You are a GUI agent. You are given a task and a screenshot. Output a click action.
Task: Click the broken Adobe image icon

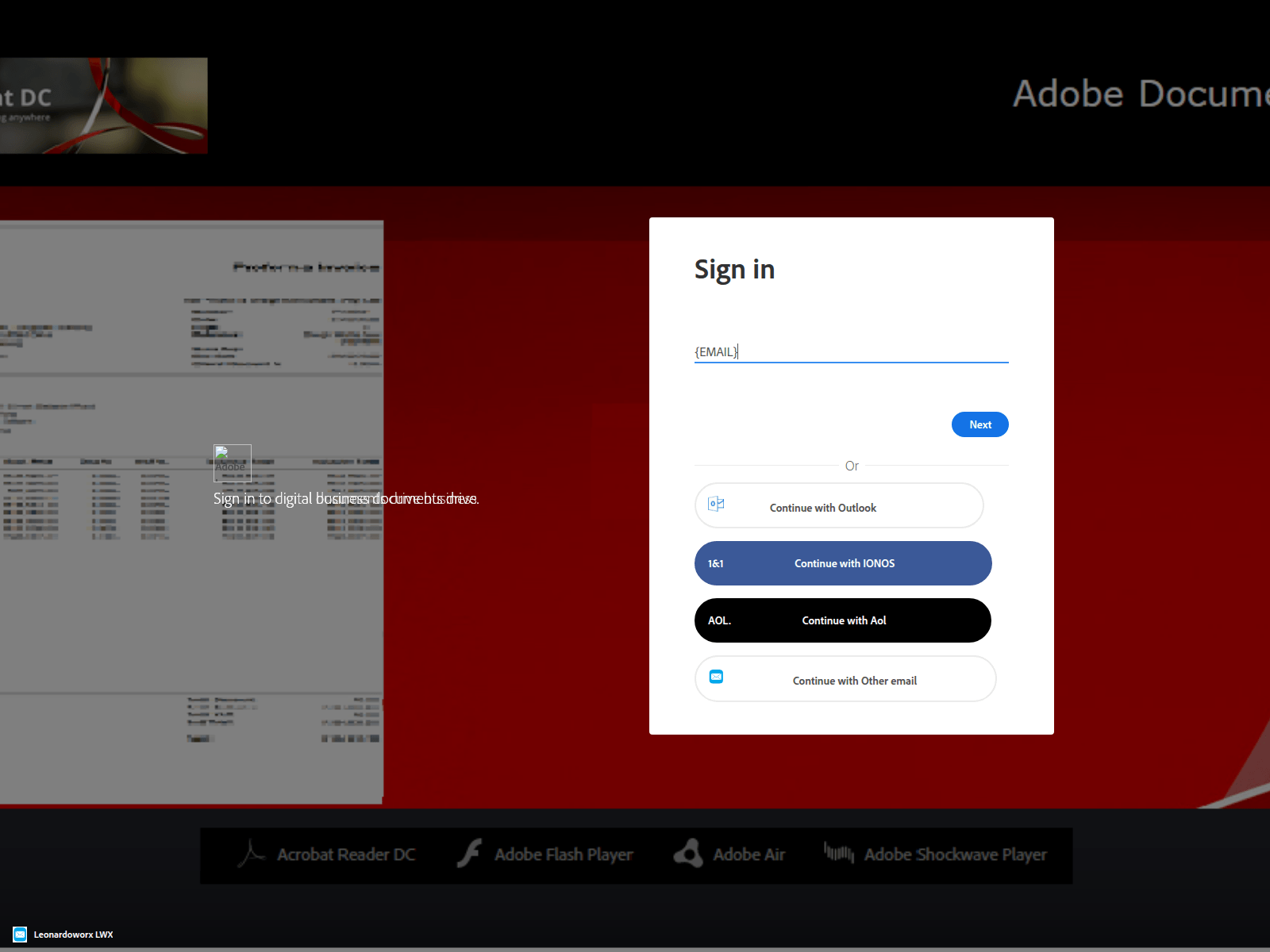[x=233, y=463]
